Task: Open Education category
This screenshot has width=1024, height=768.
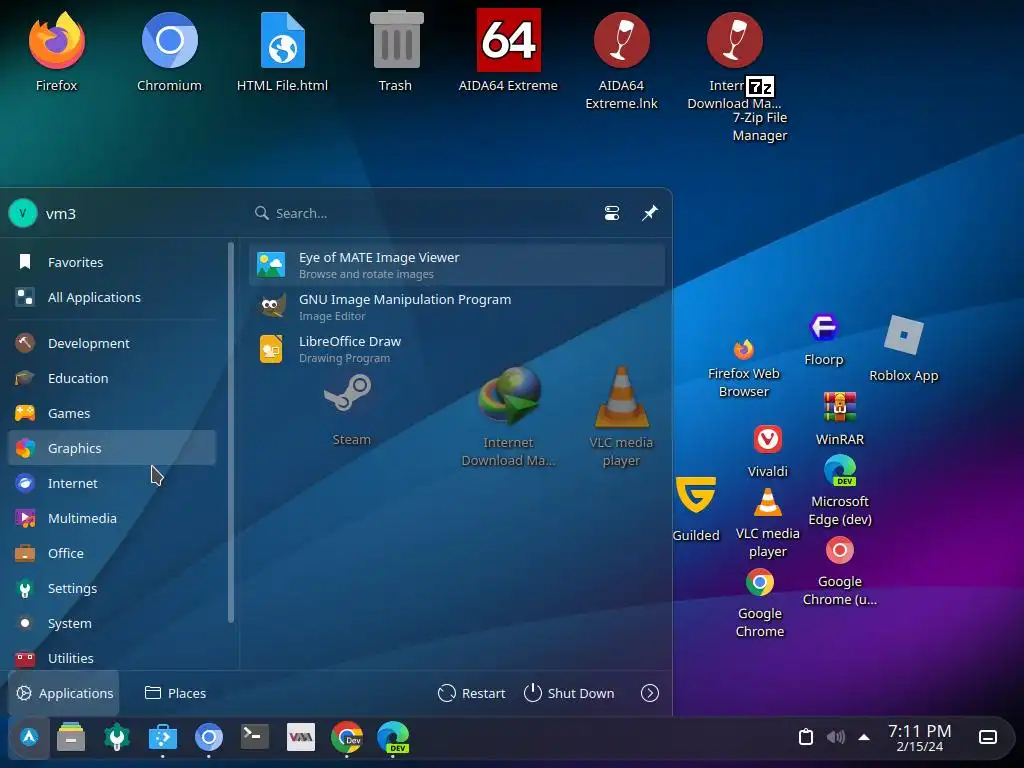Action: click(x=112, y=378)
